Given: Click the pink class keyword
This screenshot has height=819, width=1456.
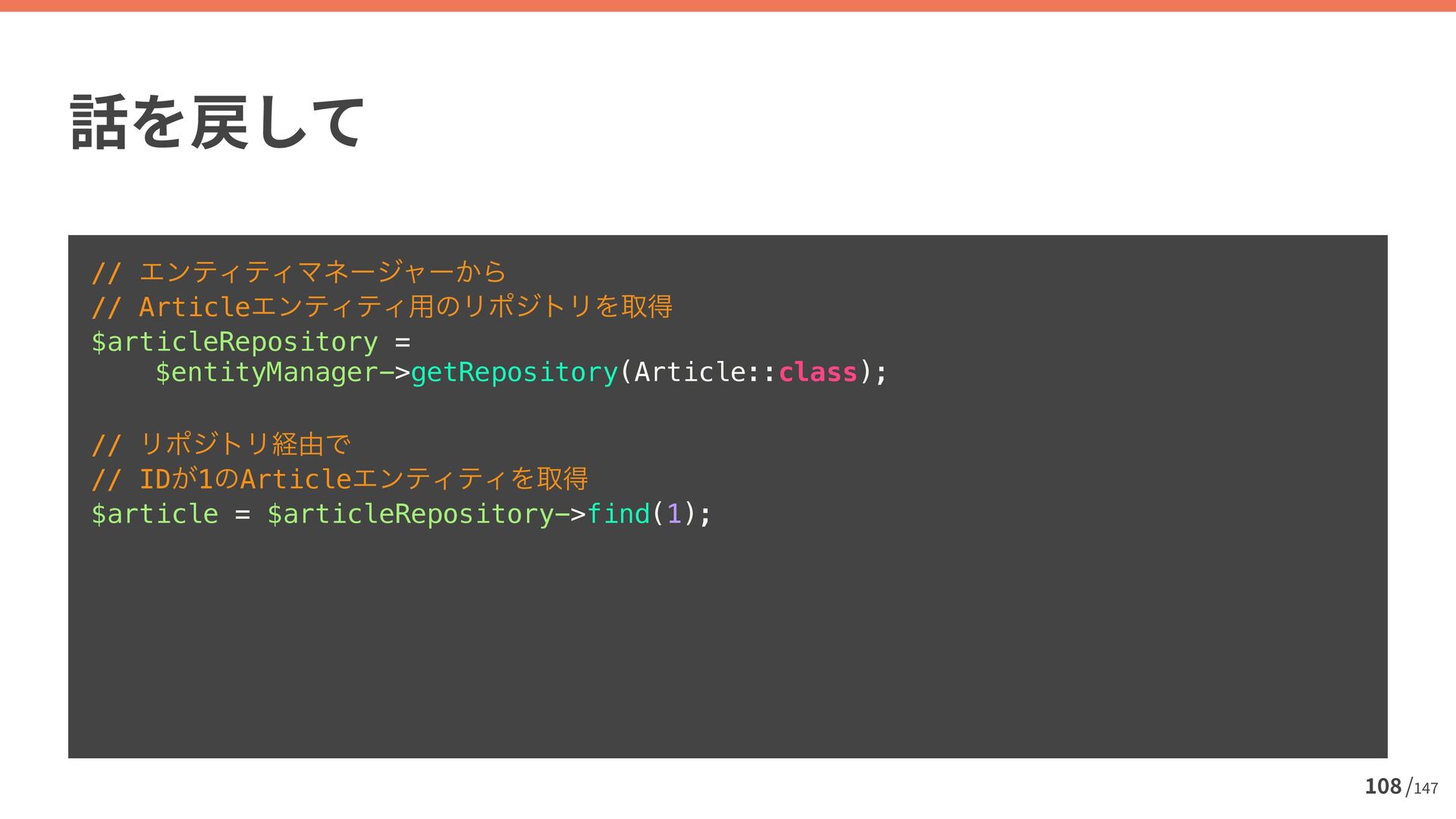Looking at the screenshot, I should coord(817,372).
